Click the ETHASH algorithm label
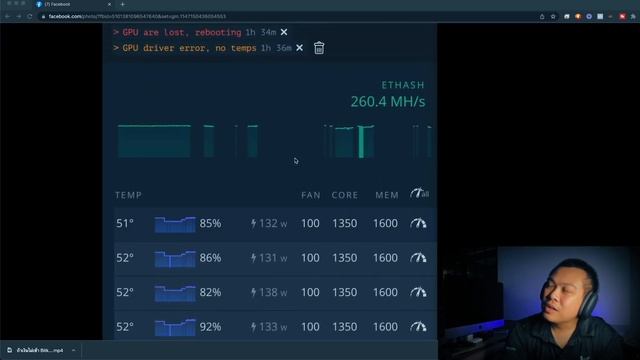 (403, 85)
